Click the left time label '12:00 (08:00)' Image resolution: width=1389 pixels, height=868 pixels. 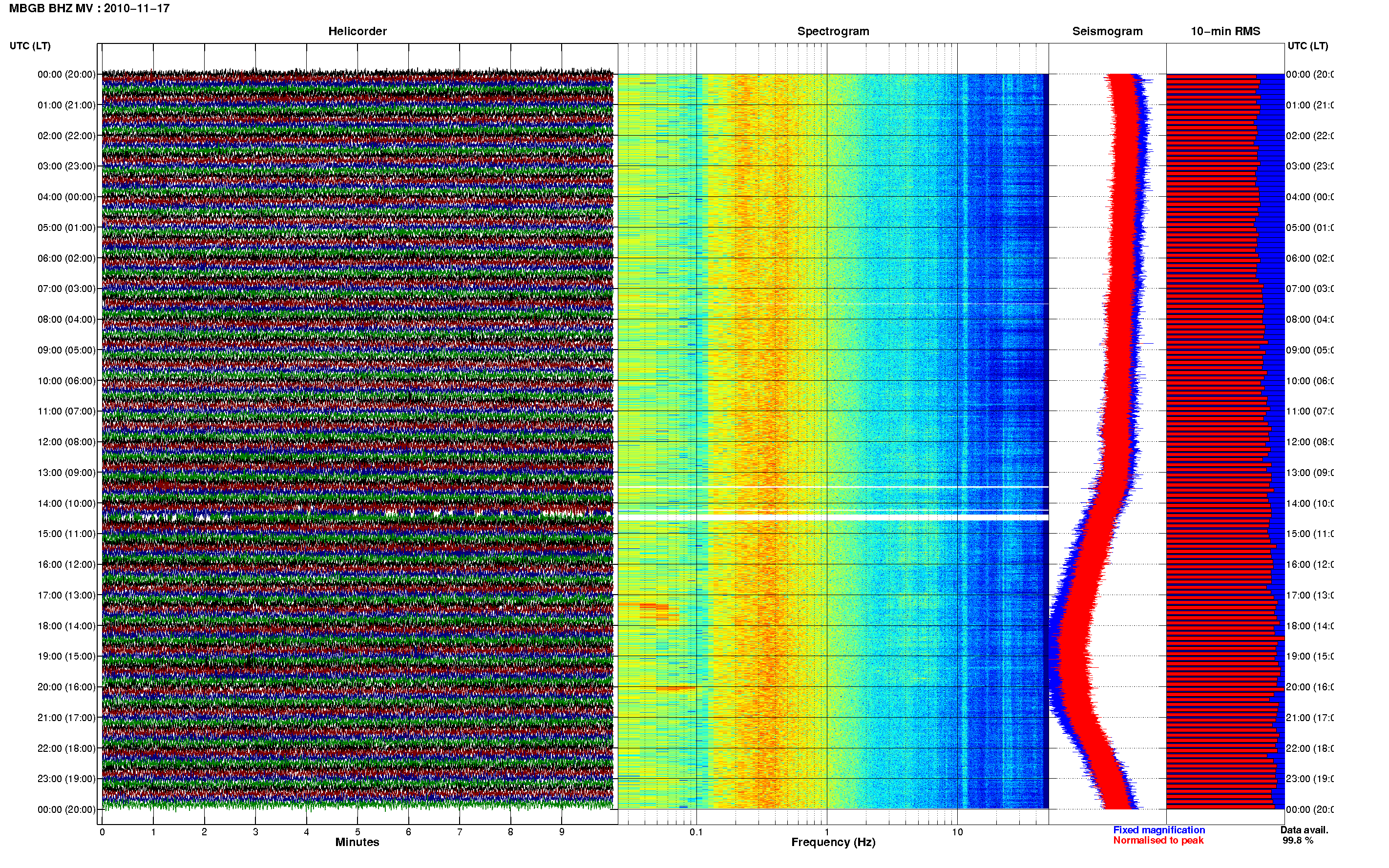66,442
